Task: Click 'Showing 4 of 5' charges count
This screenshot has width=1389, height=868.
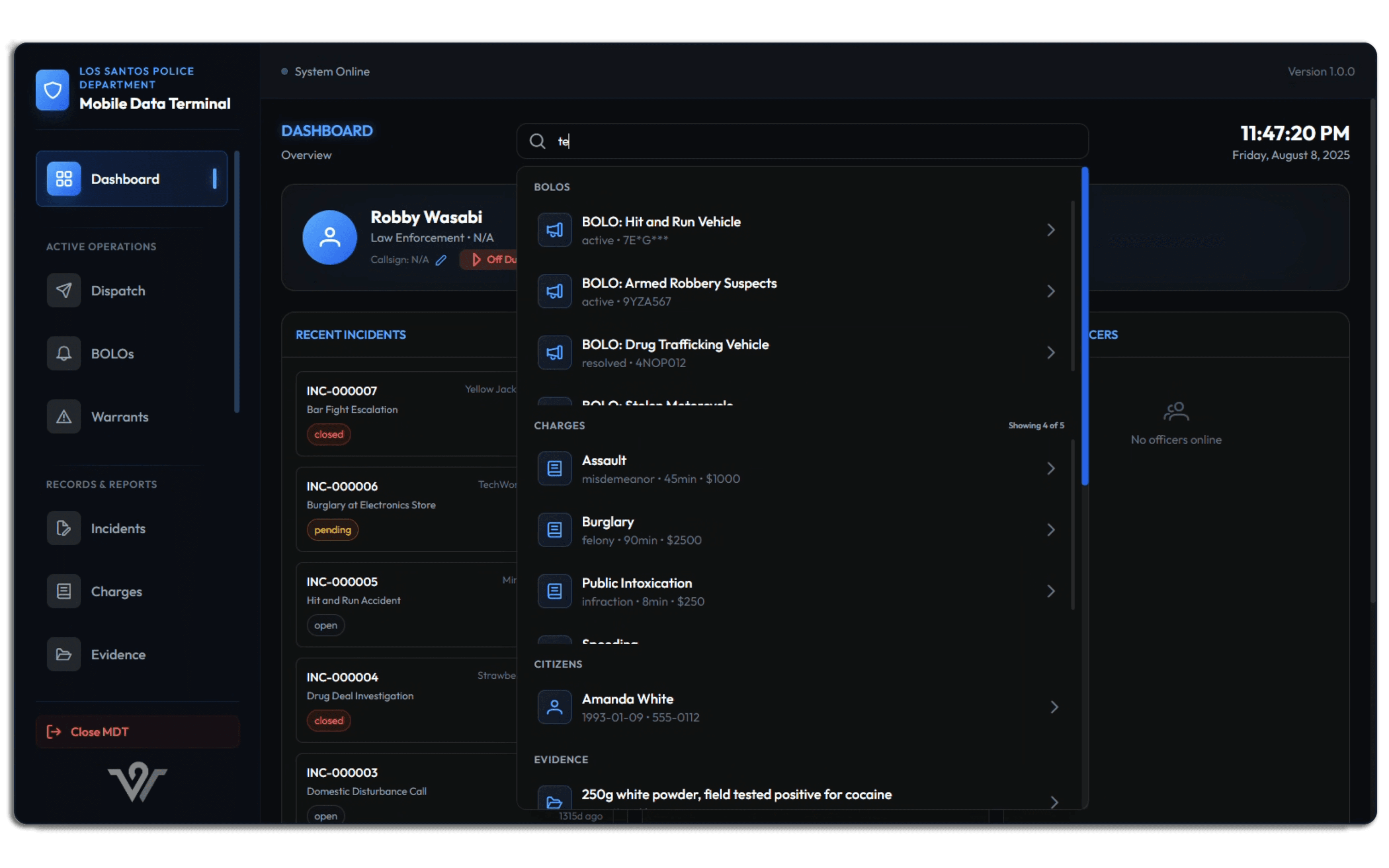Action: (1036, 426)
